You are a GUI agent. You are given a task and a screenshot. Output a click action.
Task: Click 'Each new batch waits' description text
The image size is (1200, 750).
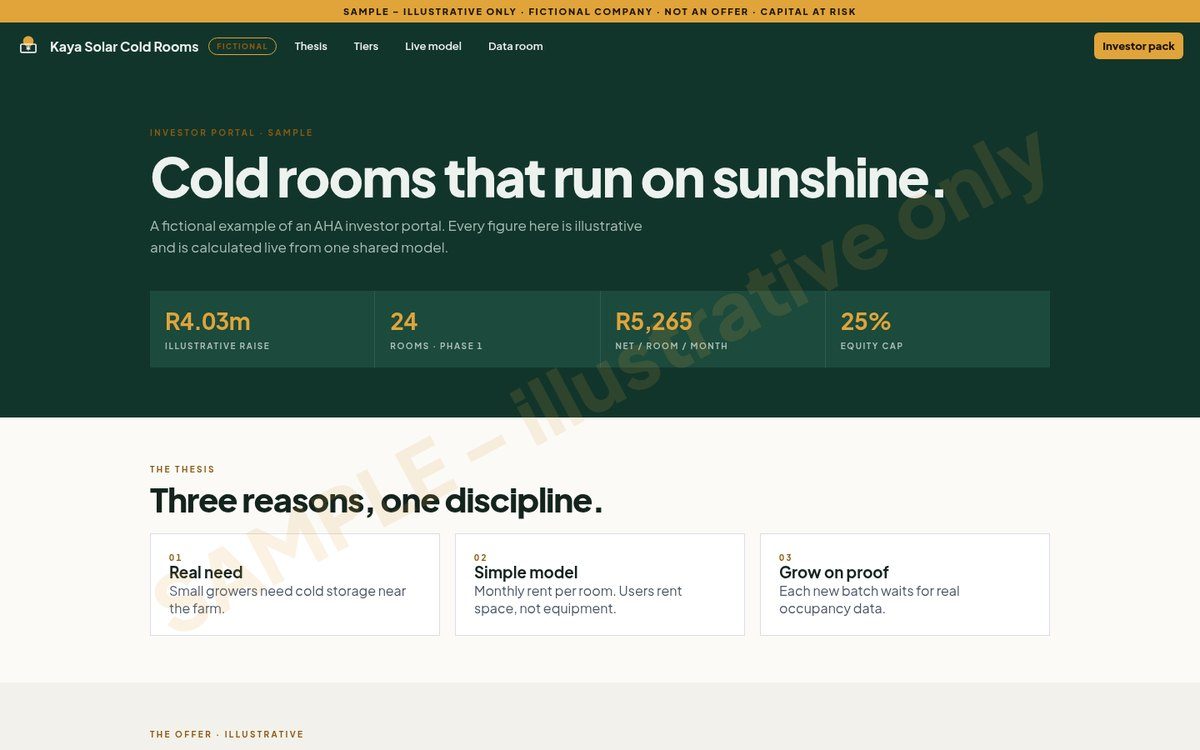(x=869, y=600)
